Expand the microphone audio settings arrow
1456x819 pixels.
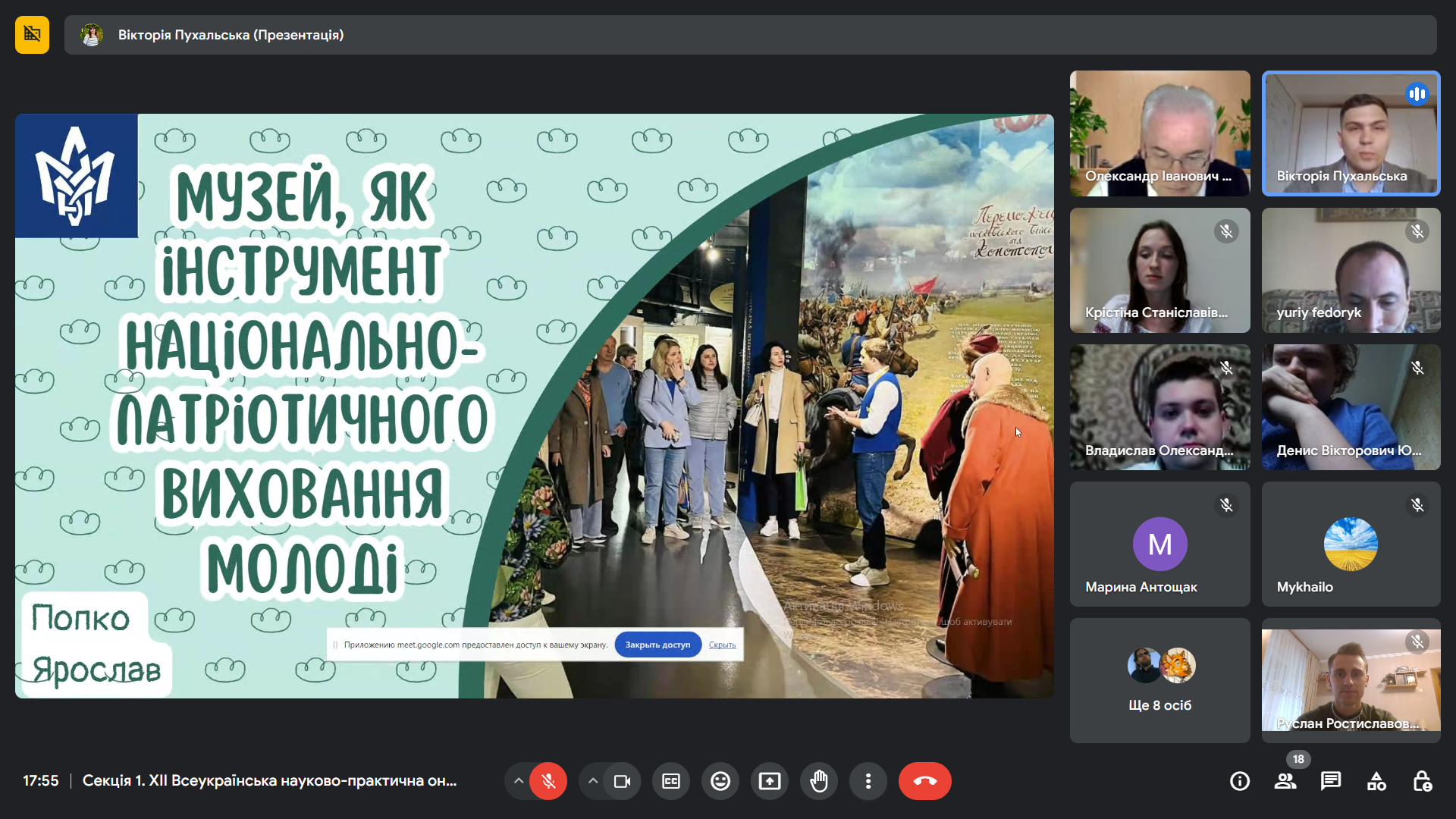click(519, 781)
